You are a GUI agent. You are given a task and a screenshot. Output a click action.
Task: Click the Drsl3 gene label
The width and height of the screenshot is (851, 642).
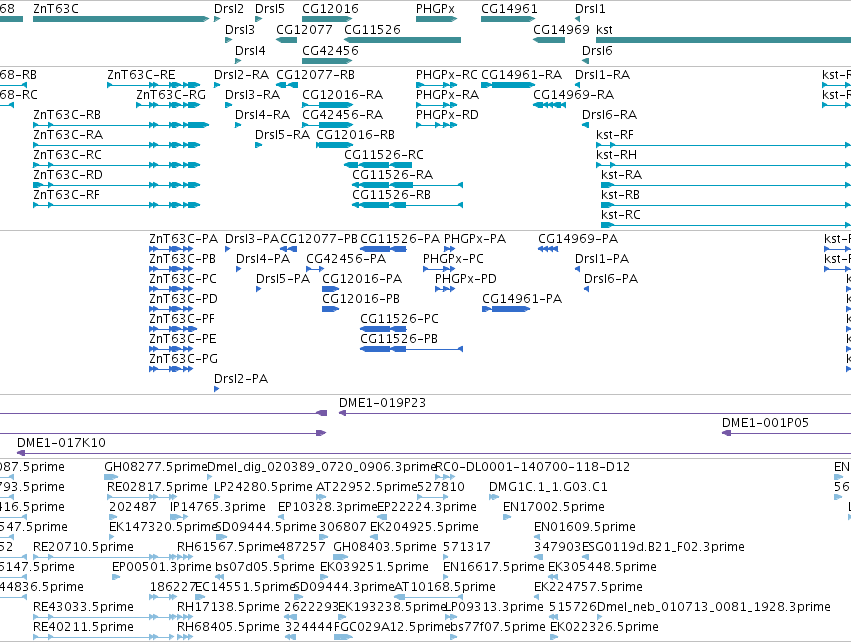[x=240, y=29]
